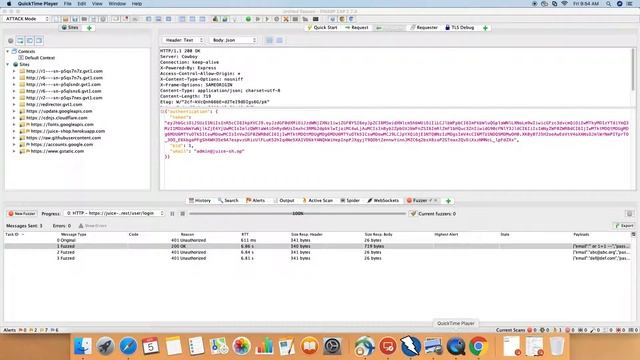The height and width of the screenshot is (360, 640).
Task: Open the Requester tab
Action: coord(424,27)
